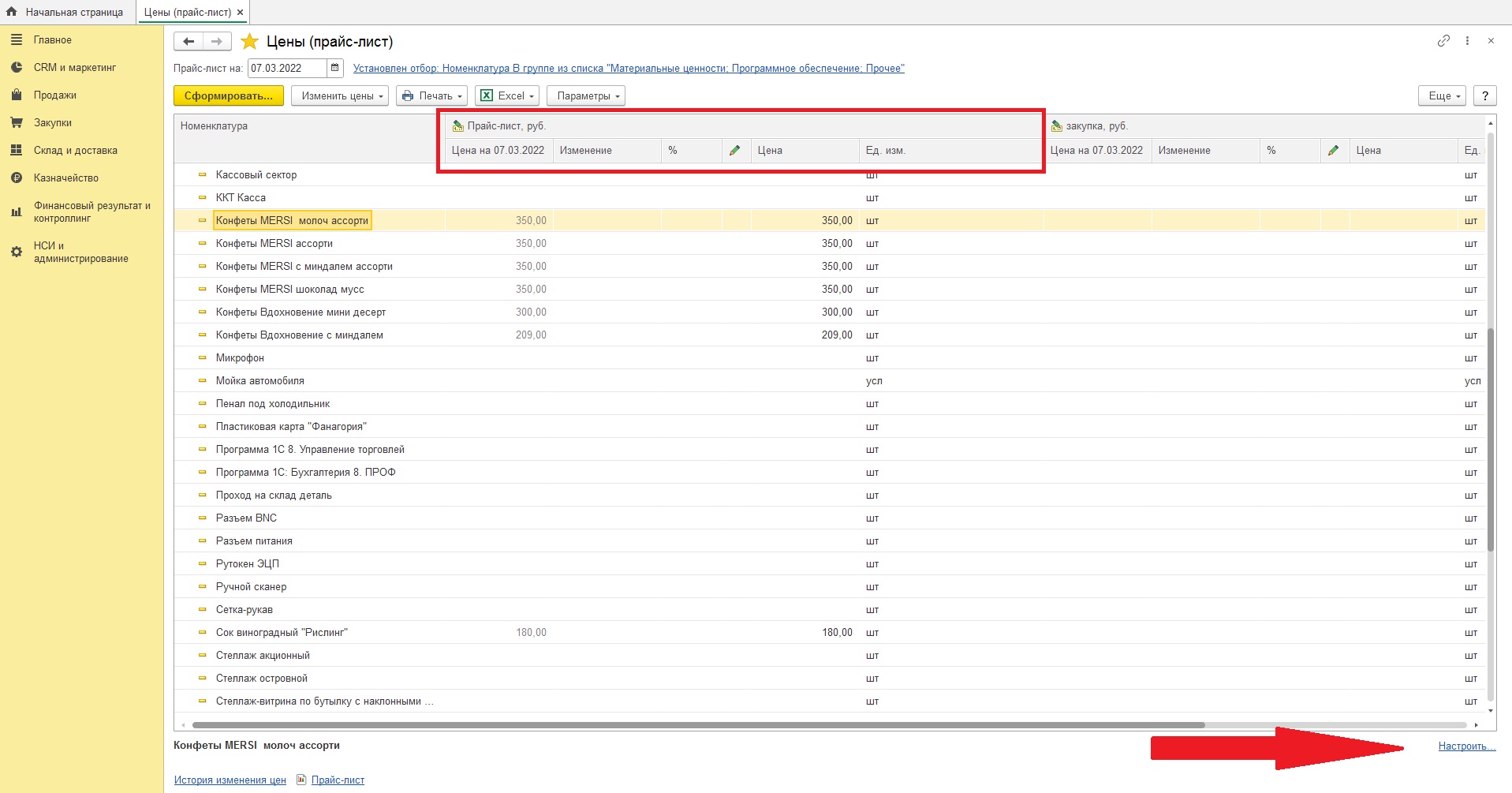Open the Настроить link
Screen dimensions: 1512x793
click(x=1466, y=746)
